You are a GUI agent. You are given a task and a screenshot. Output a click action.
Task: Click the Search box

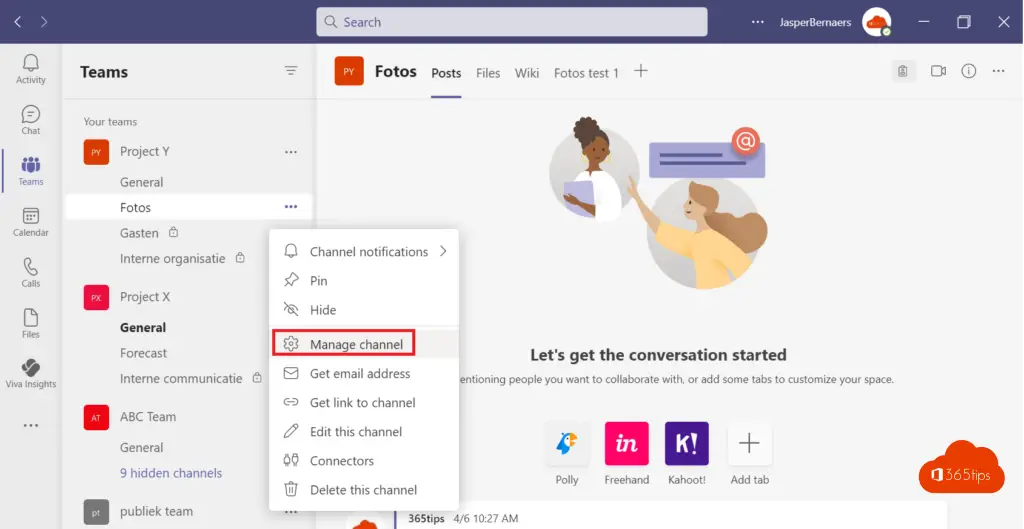point(512,22)
